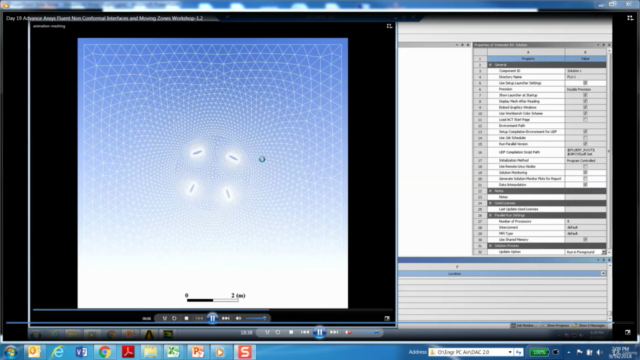Collapse the Notes property group
This screenshot has height=360, width=640.
tap(491, 191)
